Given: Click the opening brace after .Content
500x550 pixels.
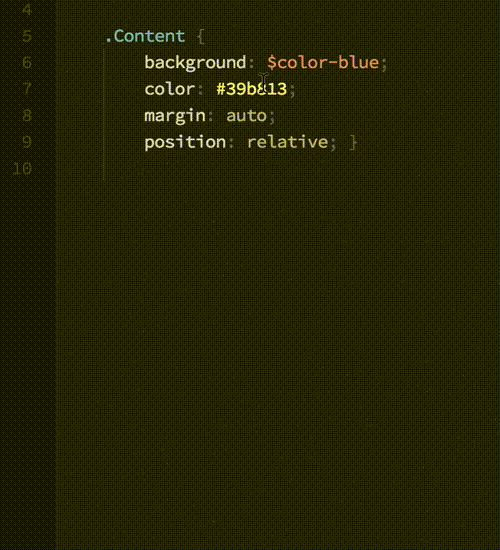Looking at the screenshot, I should pos(201,36).
